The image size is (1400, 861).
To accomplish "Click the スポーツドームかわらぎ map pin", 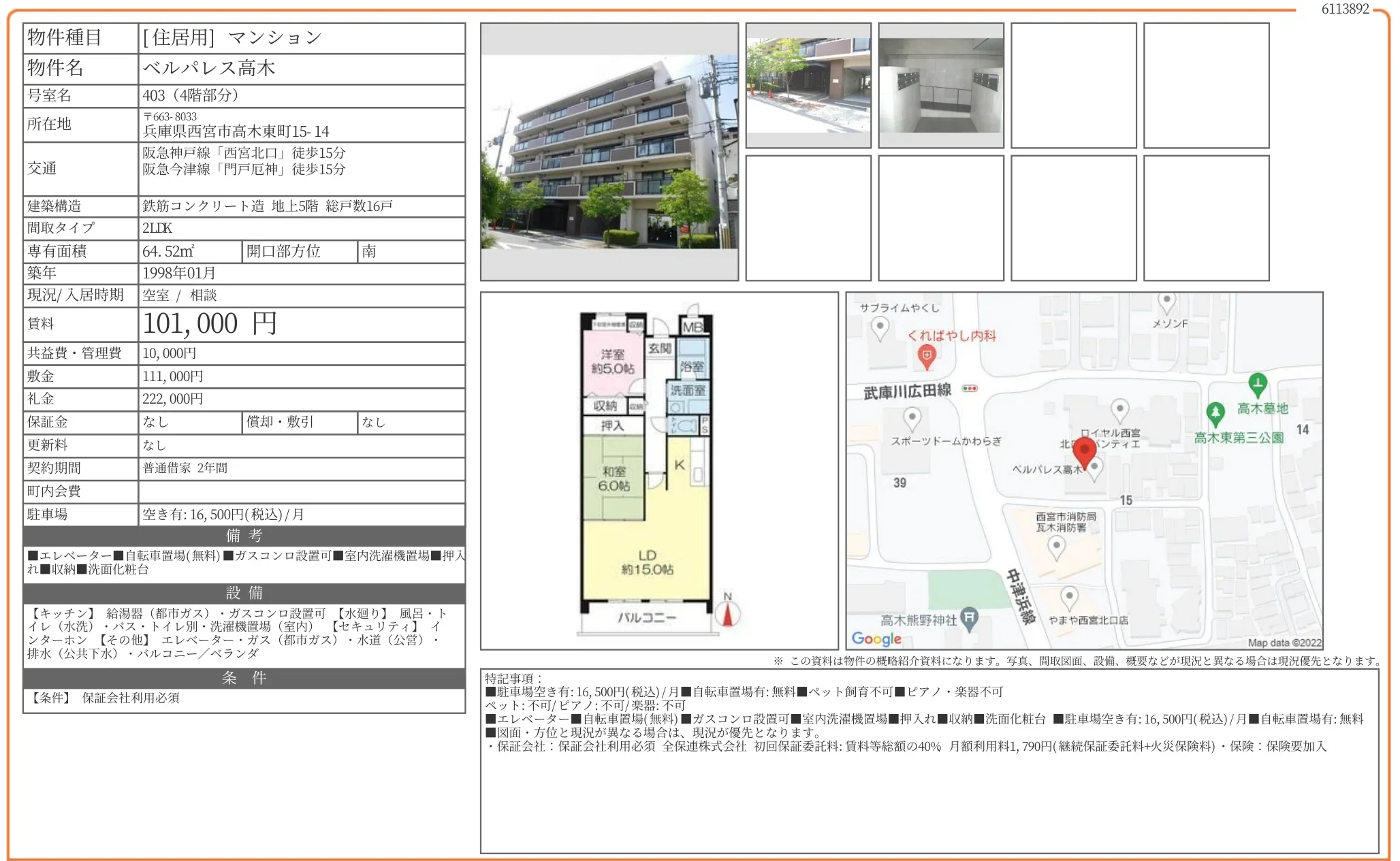I will [912, 417].
